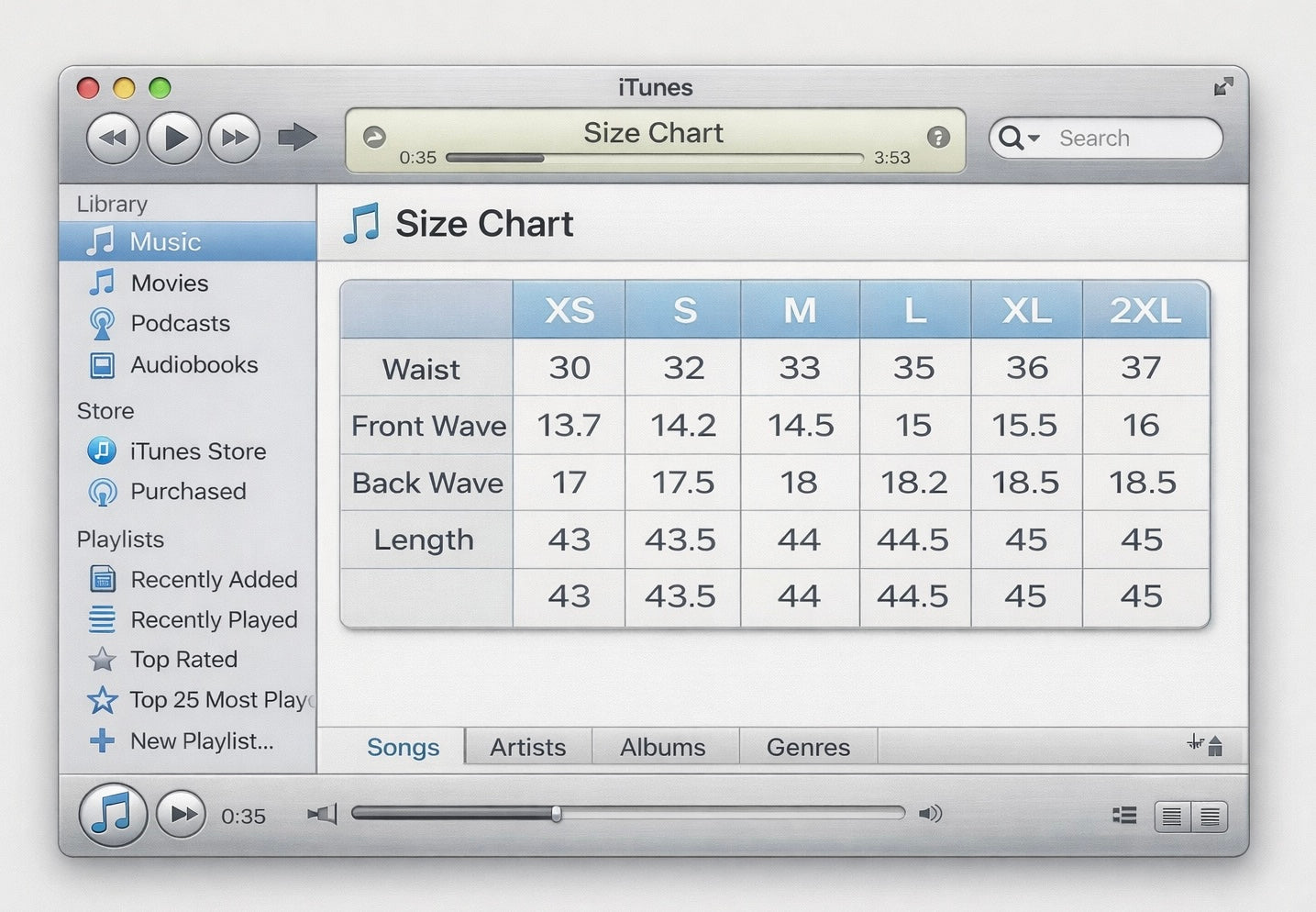The width and height of the screenshot is (1316, 912).
Task: Switch to the Genres tab
Action: [809, 747]
